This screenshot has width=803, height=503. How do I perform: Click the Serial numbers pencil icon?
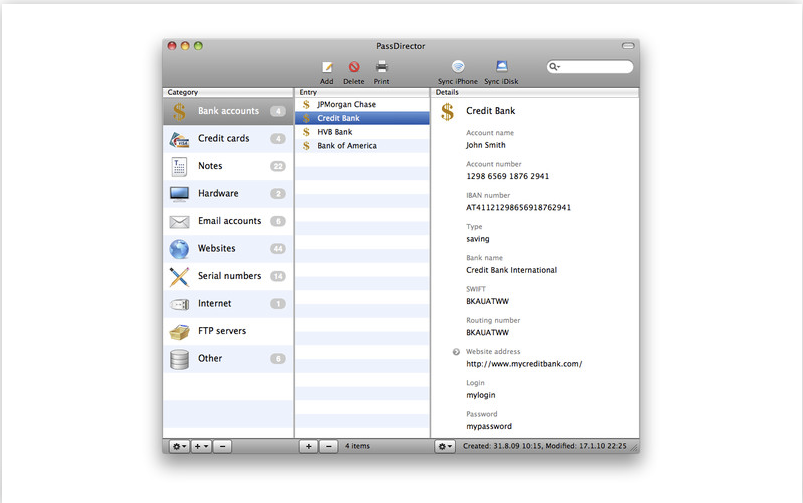[179, 277]
